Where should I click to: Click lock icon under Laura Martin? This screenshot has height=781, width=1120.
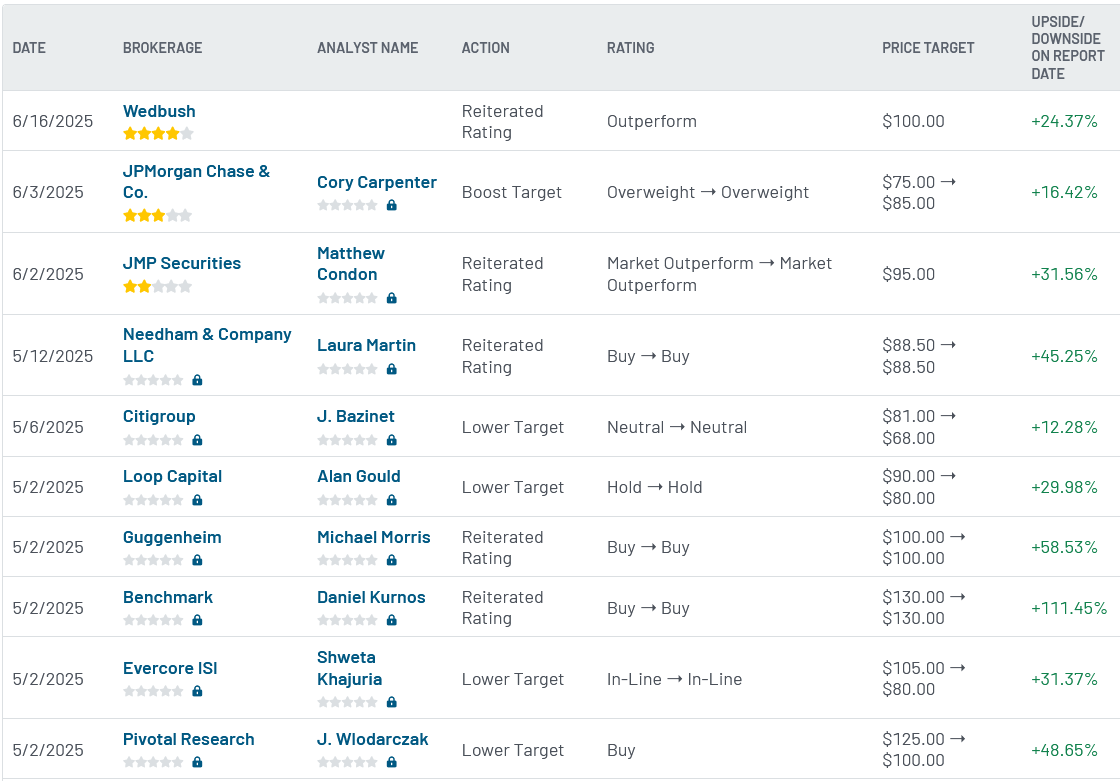pyautogui.click(x=391, y=369)
